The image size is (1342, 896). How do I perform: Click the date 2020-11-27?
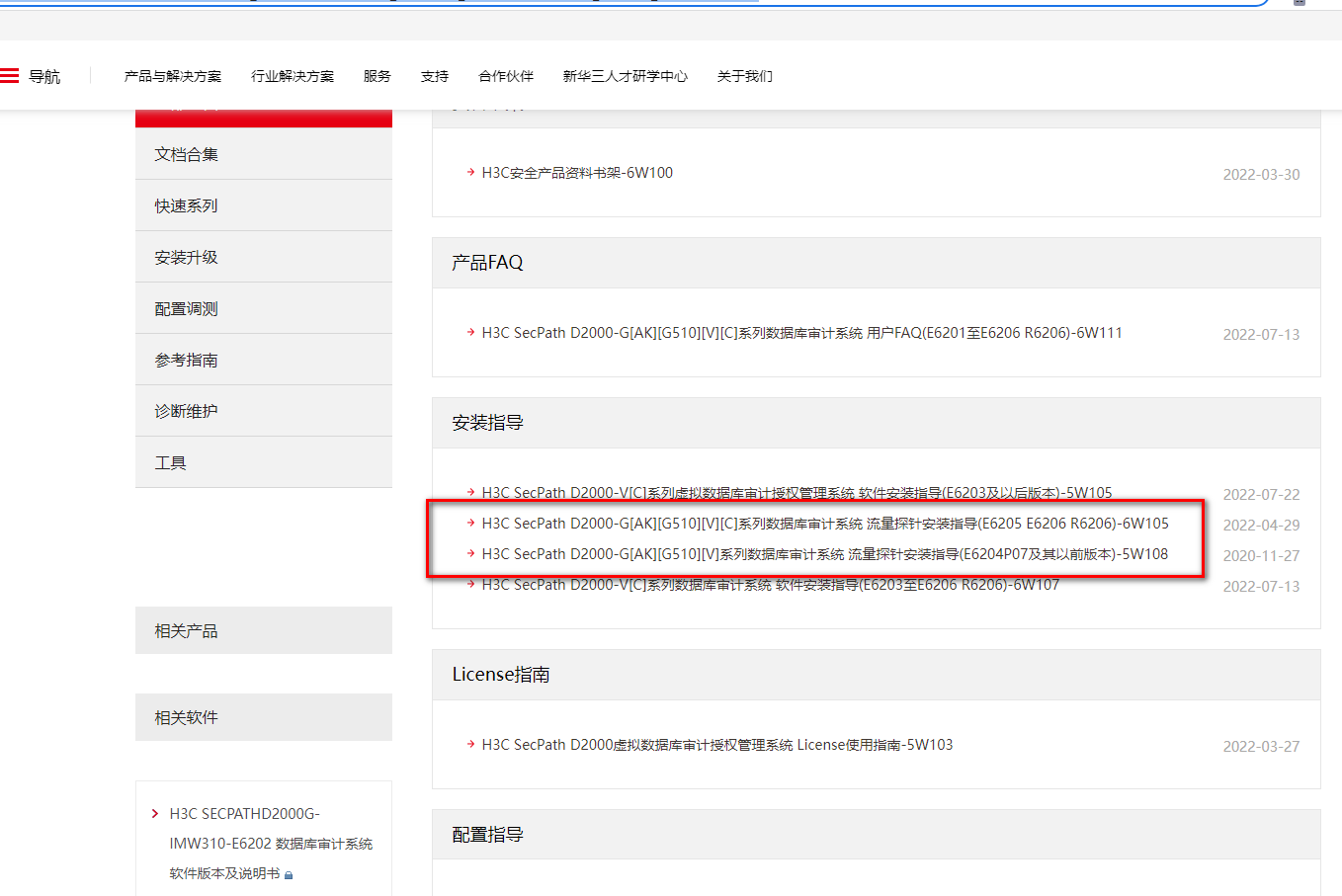(1261, 556)
